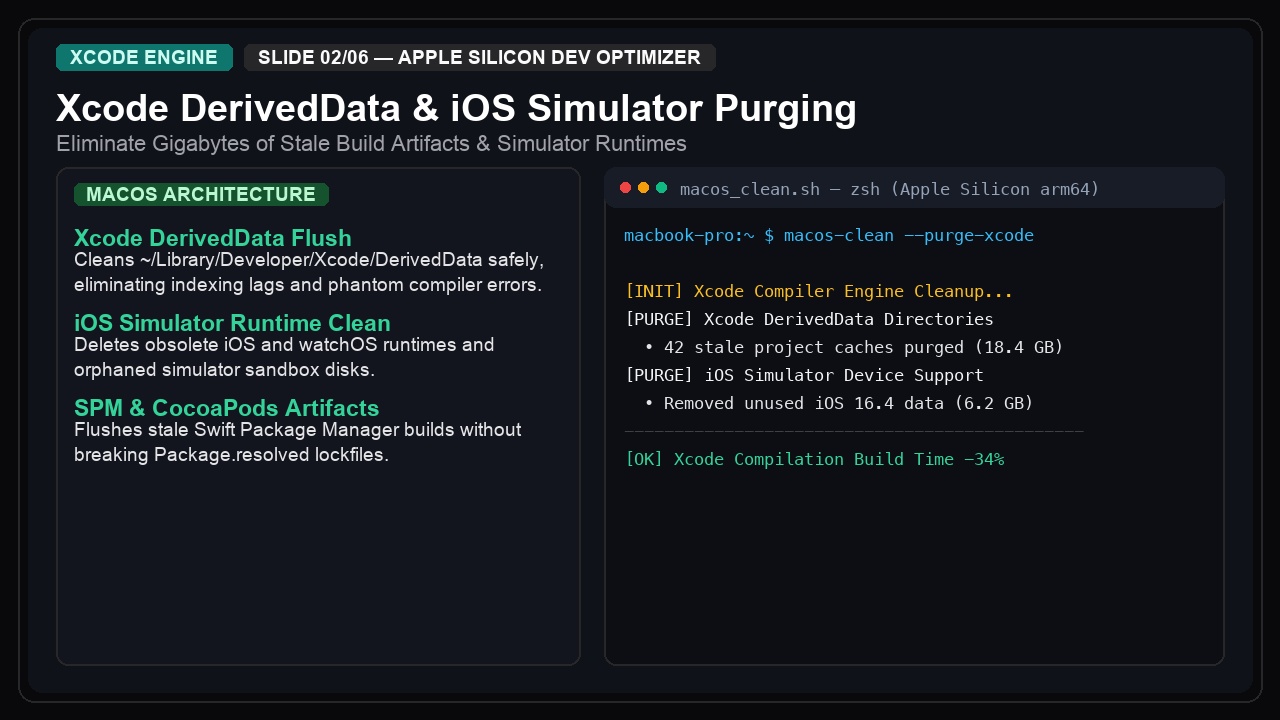1280x720 pixels.
Task: Click the green zoom dot in terminal
Action: point(662,188)
